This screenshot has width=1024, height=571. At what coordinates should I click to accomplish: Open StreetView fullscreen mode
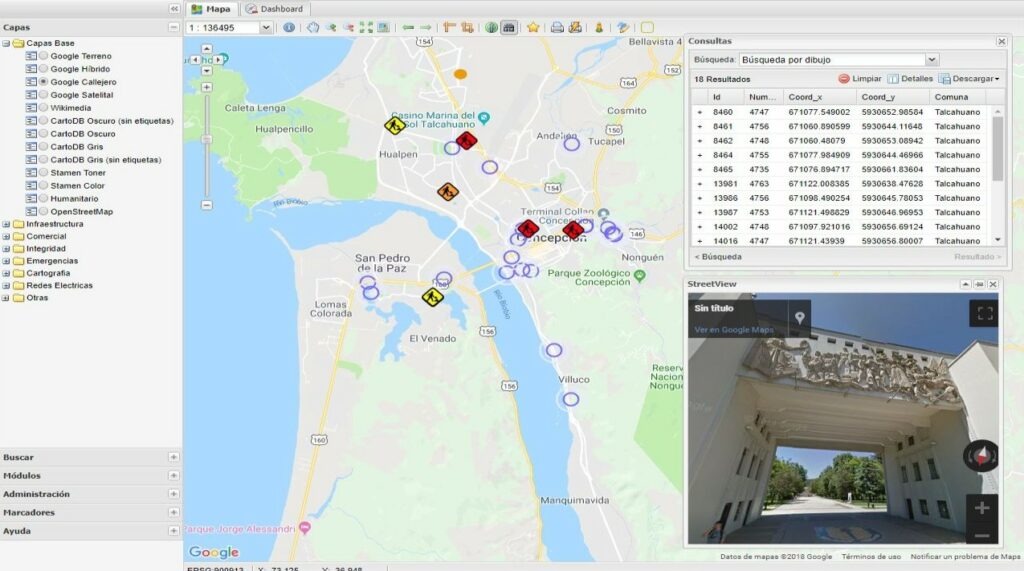click(985, 314)
